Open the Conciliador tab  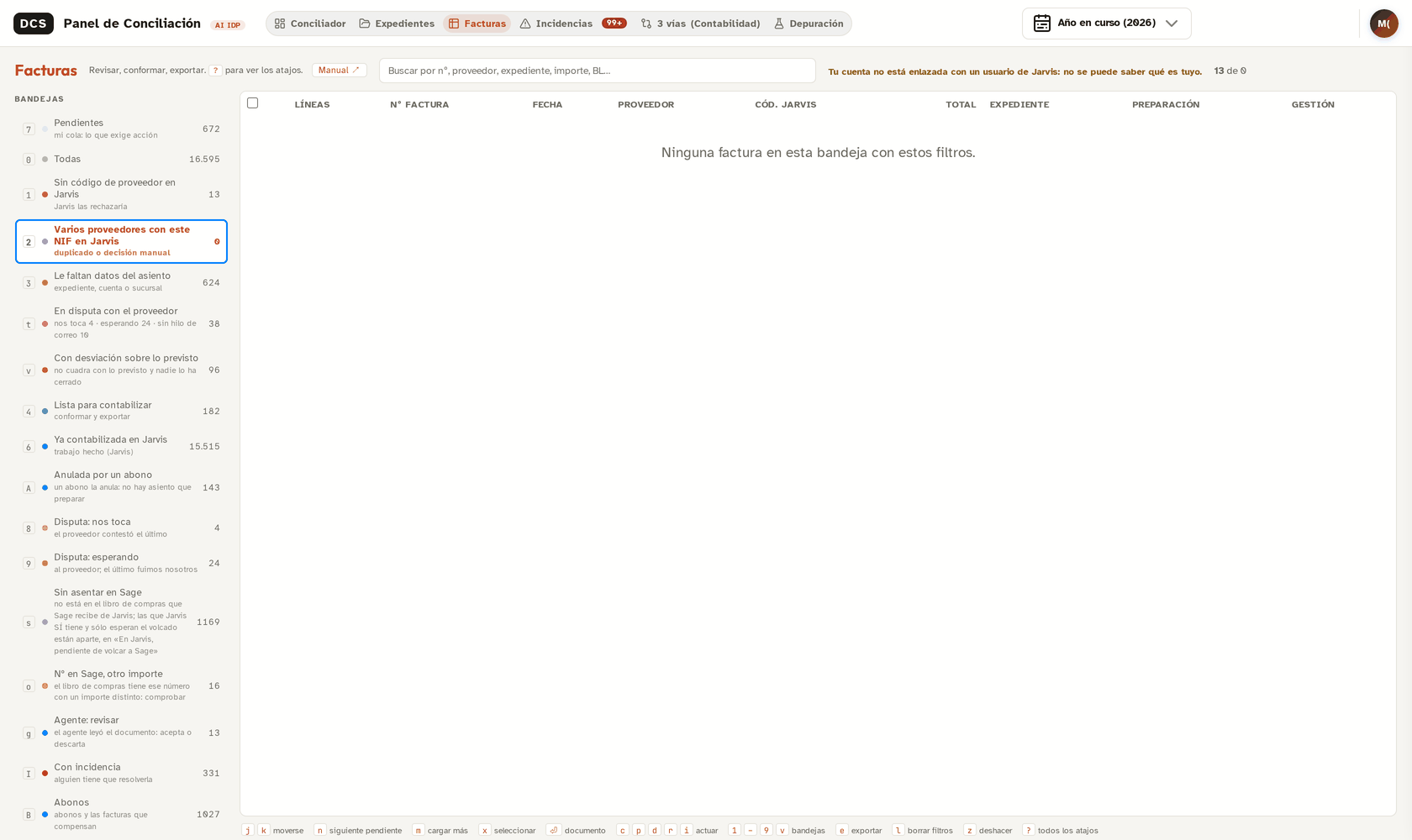(x=309, y=24)
